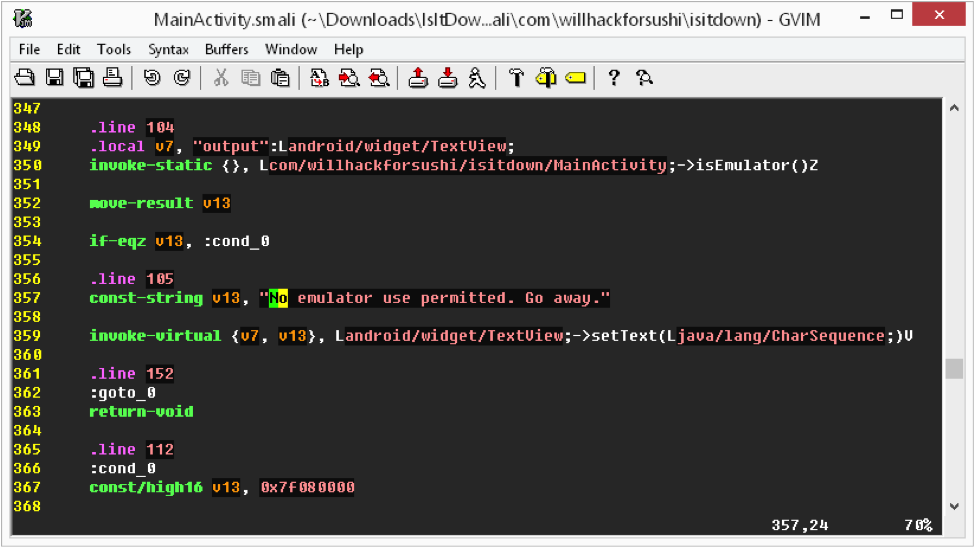Click 'const/high16' on line 367

click(146, 488)
